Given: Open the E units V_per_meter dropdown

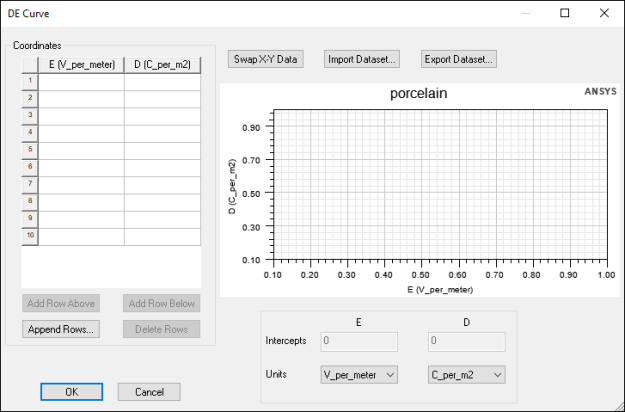Looking at the screenshot, I should click(359, 375).
